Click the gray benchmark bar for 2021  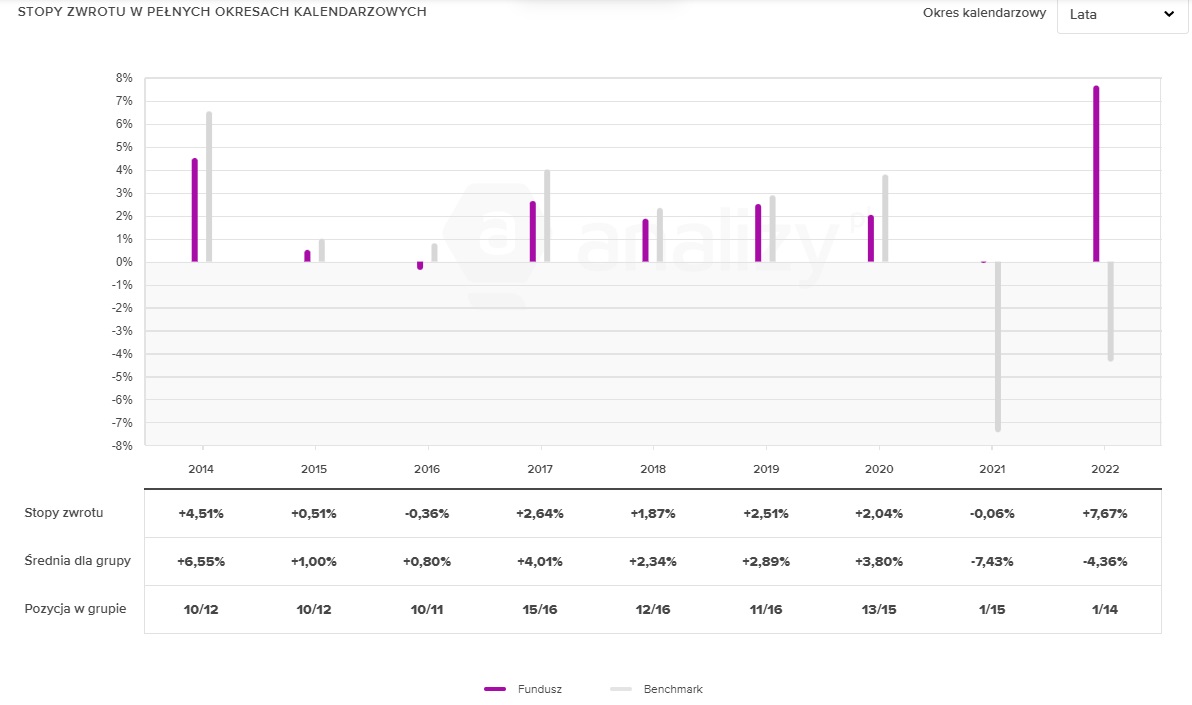pos(998,346)
